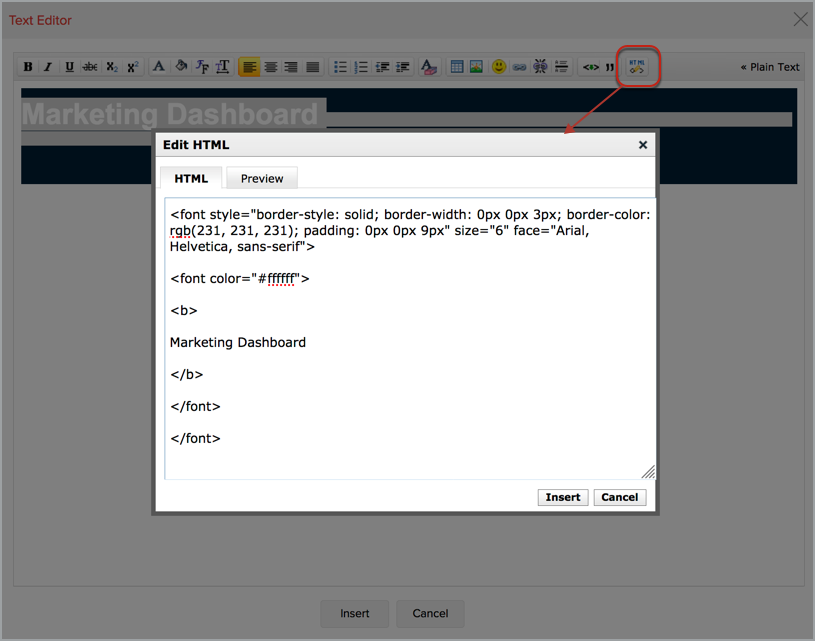Click inside the HTML code text area
Viewport: 815px width, 641px height.
click(410, 338)
